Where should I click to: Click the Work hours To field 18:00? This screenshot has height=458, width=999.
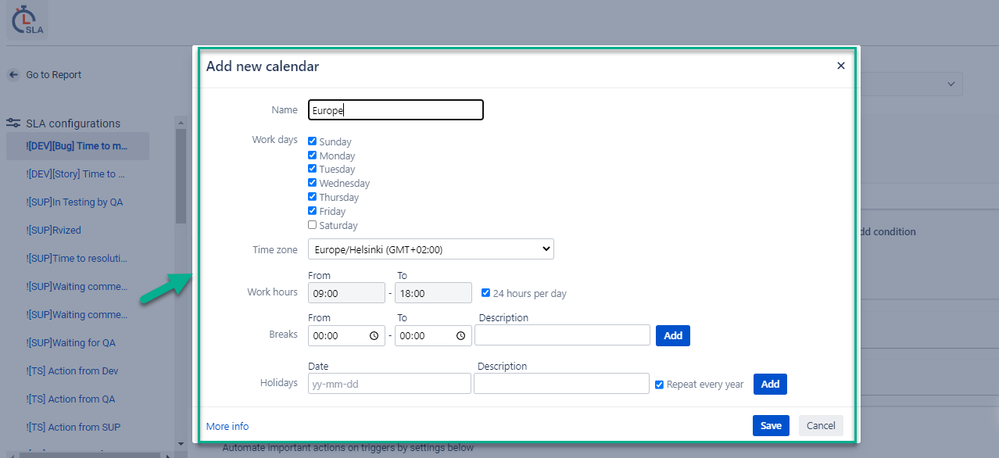433,293
